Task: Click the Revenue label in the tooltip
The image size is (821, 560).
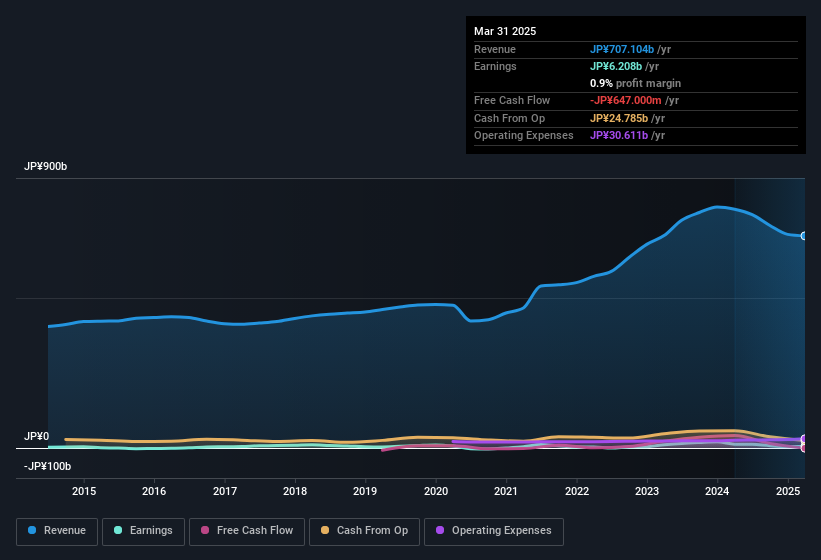Action: click(x=495, y=49)
